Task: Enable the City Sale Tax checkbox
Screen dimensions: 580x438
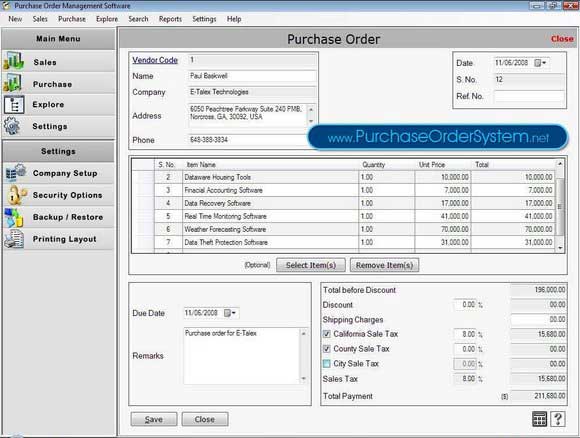Action: [327, 364]
